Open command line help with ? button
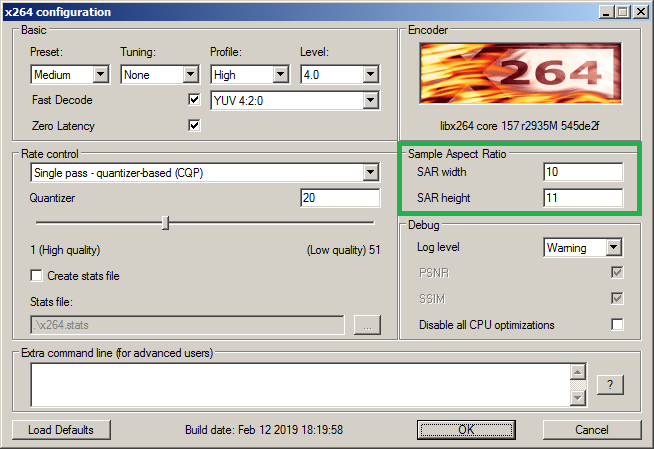The image size is (654, 449). click(x=610, y=384)
